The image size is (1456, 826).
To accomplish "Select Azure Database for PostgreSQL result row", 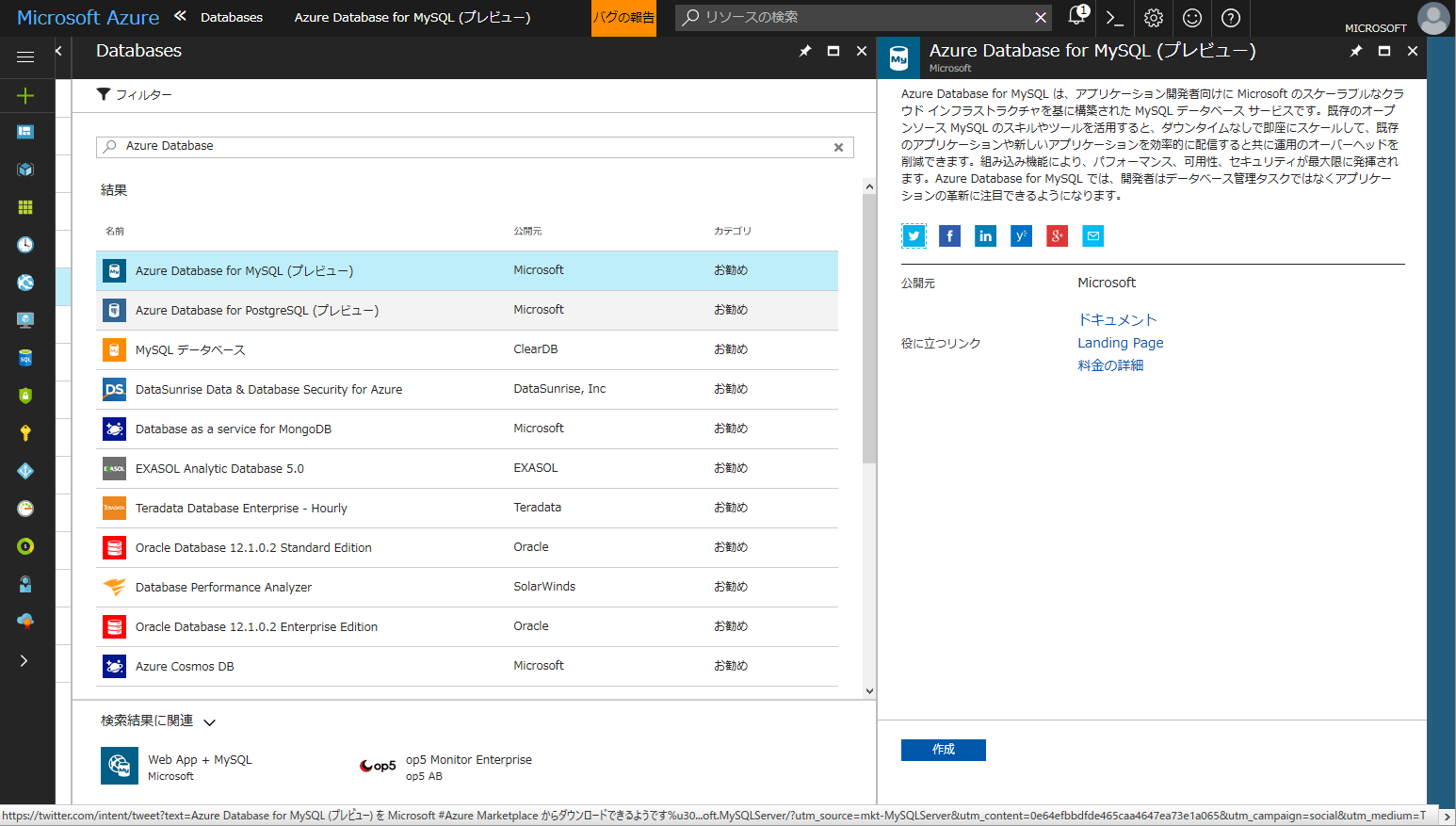I will pyautogui.click(x=467, y=310).
